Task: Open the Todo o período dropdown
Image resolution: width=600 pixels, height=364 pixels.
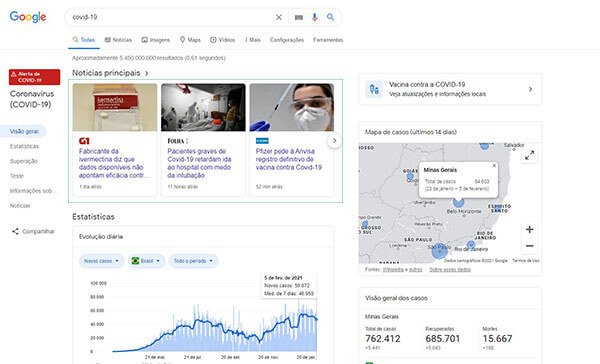Action: tap(194, 261)
